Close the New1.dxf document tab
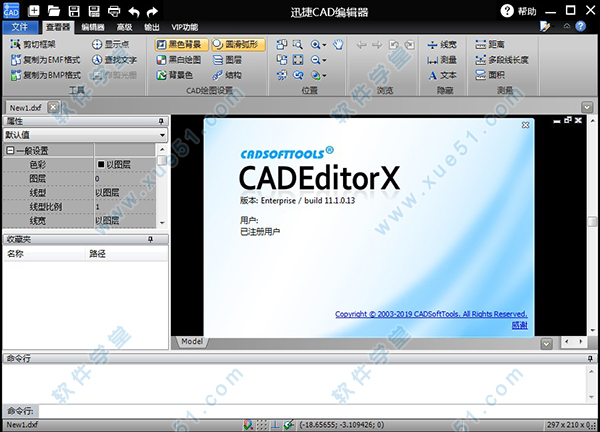The image size is (600, 432). (x=54, y=107)
